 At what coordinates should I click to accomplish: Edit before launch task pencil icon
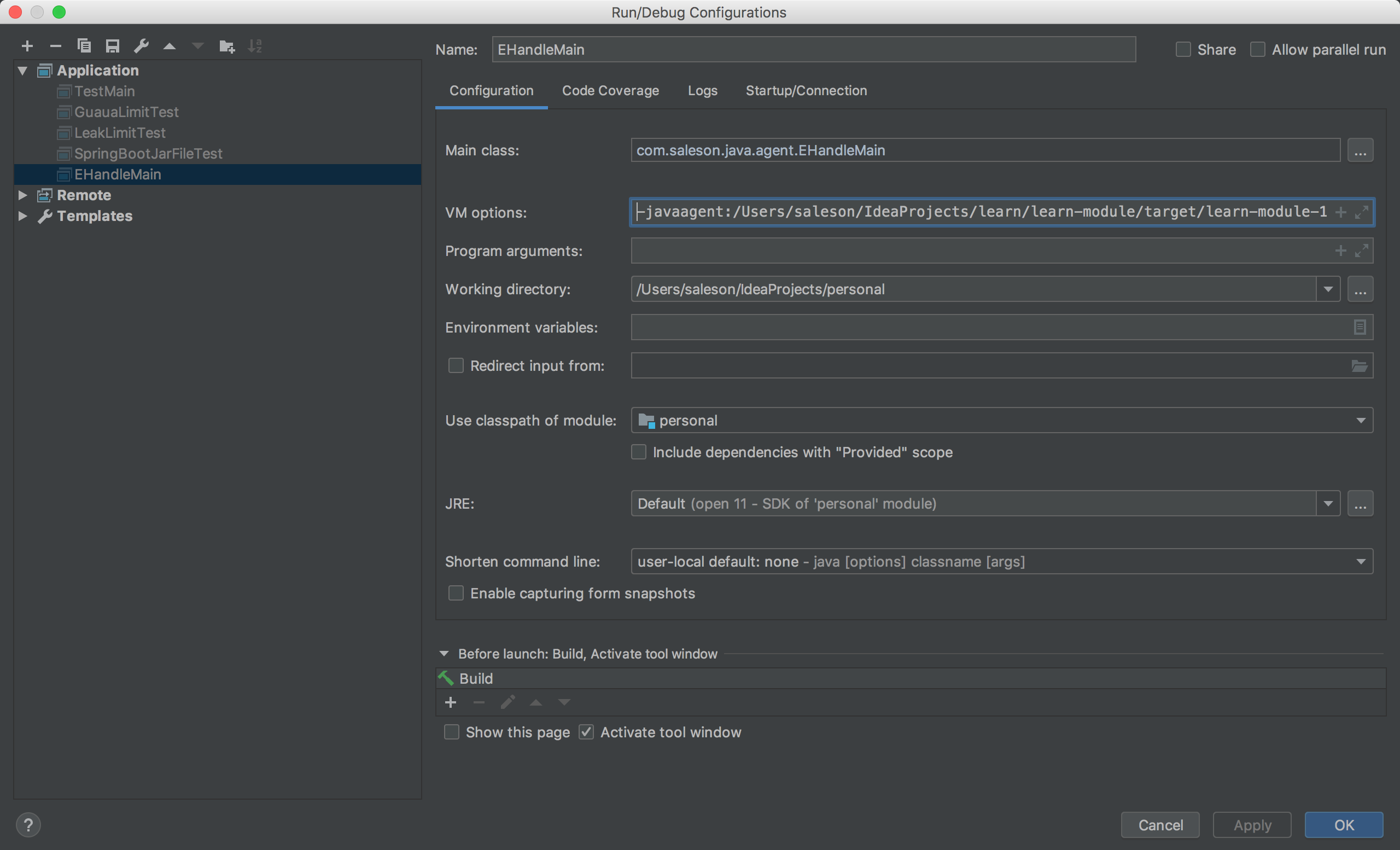tap(507, 703)
